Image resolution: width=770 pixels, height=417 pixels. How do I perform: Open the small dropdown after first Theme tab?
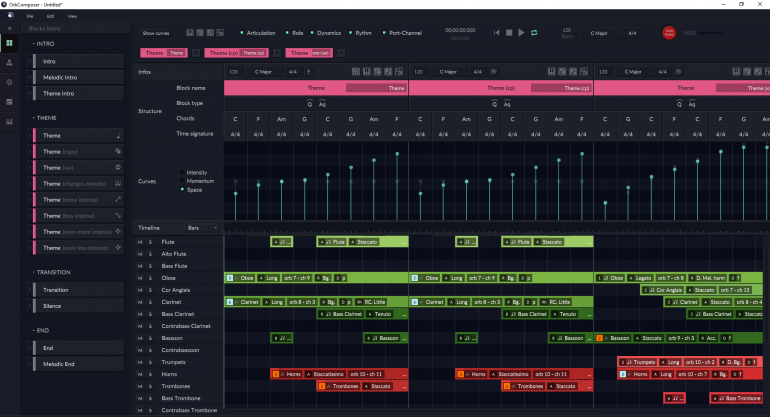[195, 53]
